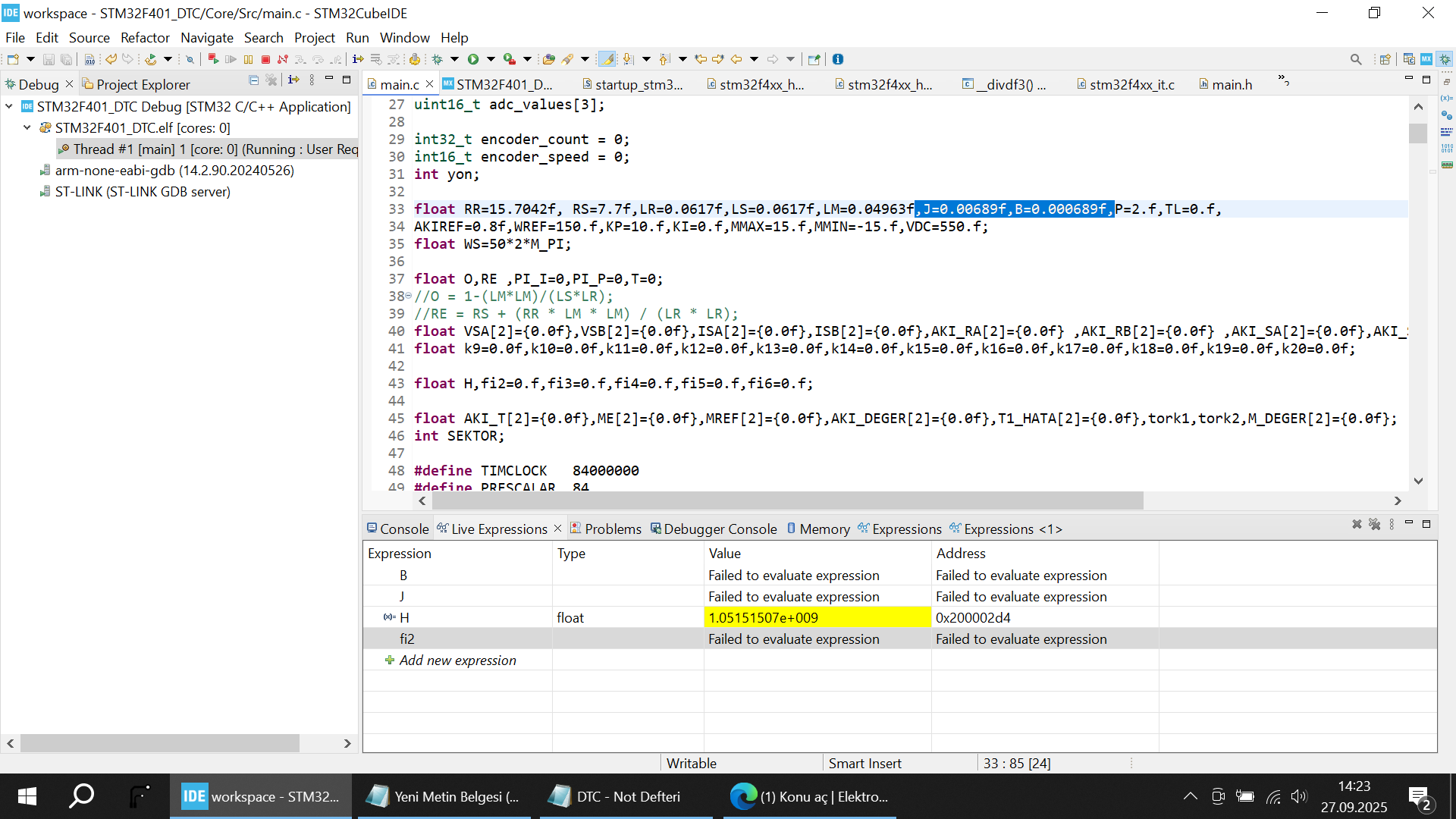Click the Previous Annotation icon
Image resolution: width=1456 pixels, height=819 pixels.
pos(664,59)
